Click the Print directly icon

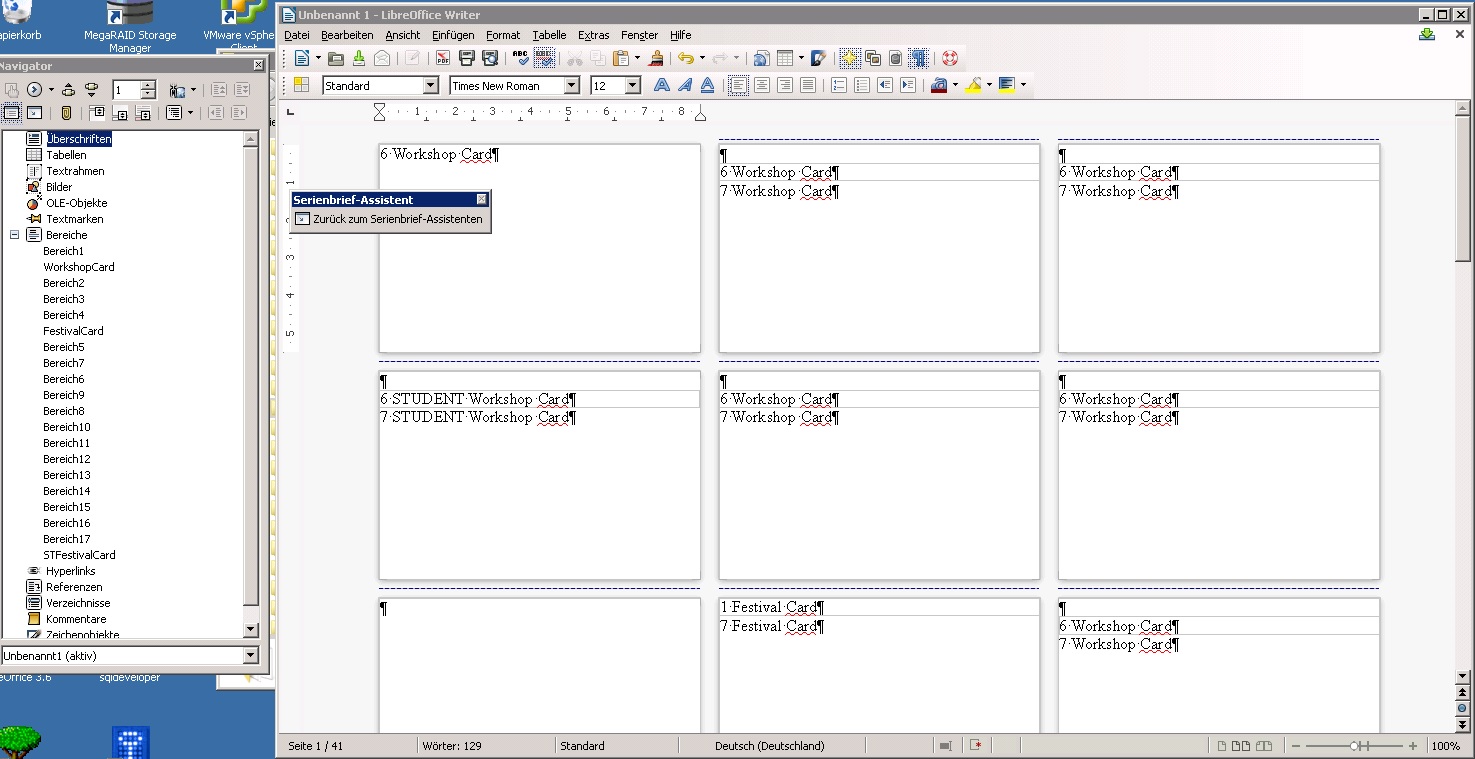click(467, 58)
